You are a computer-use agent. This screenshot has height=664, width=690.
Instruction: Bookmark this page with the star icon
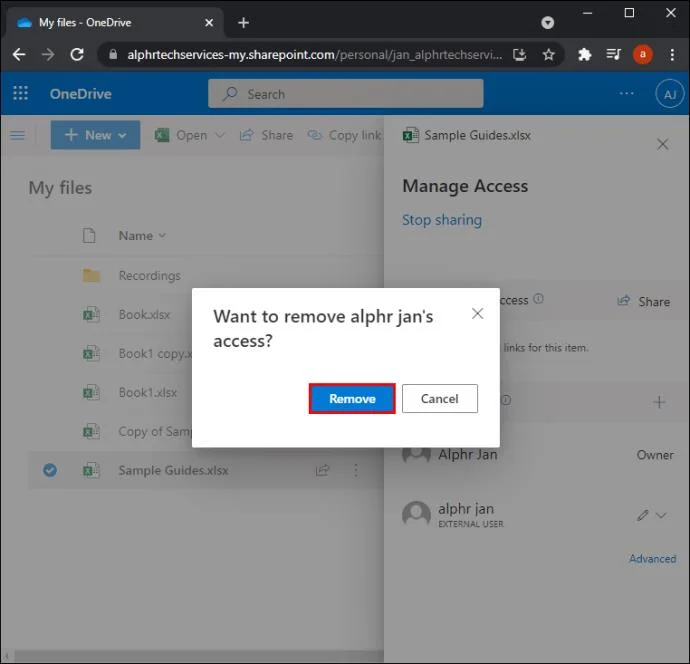(x=548, y=55)
